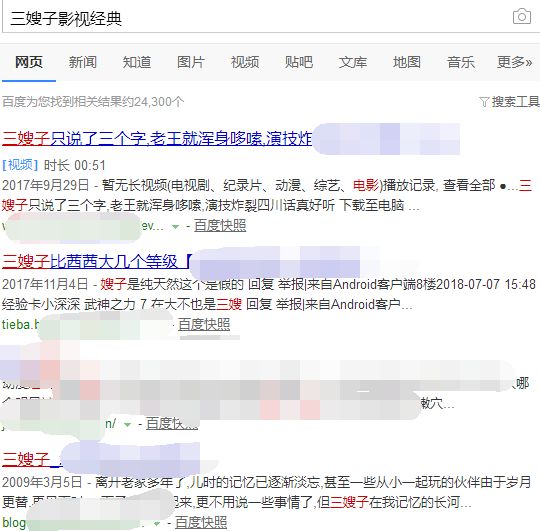Viewport: 540px width, 531px height.
Task: Expand dropdown arrow beside the third result URL
Action: 128,424
